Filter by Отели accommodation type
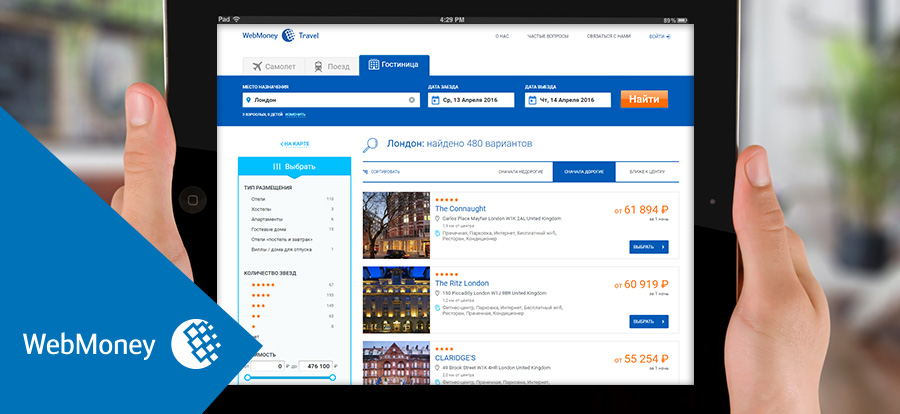Viewport: 900px width, 414px height. click(292, 199)
